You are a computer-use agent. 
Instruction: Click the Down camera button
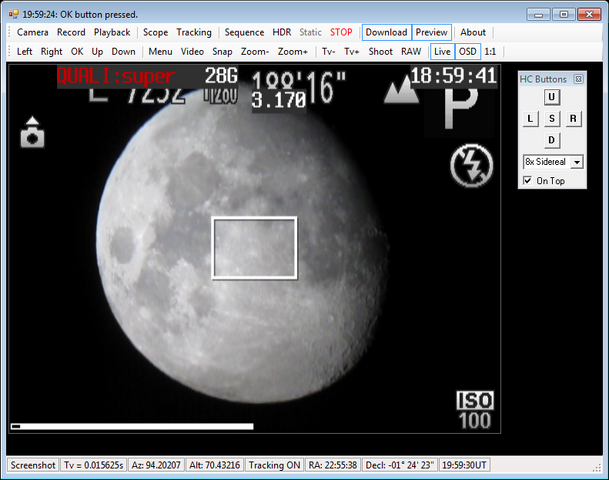(x=124, y=52)
